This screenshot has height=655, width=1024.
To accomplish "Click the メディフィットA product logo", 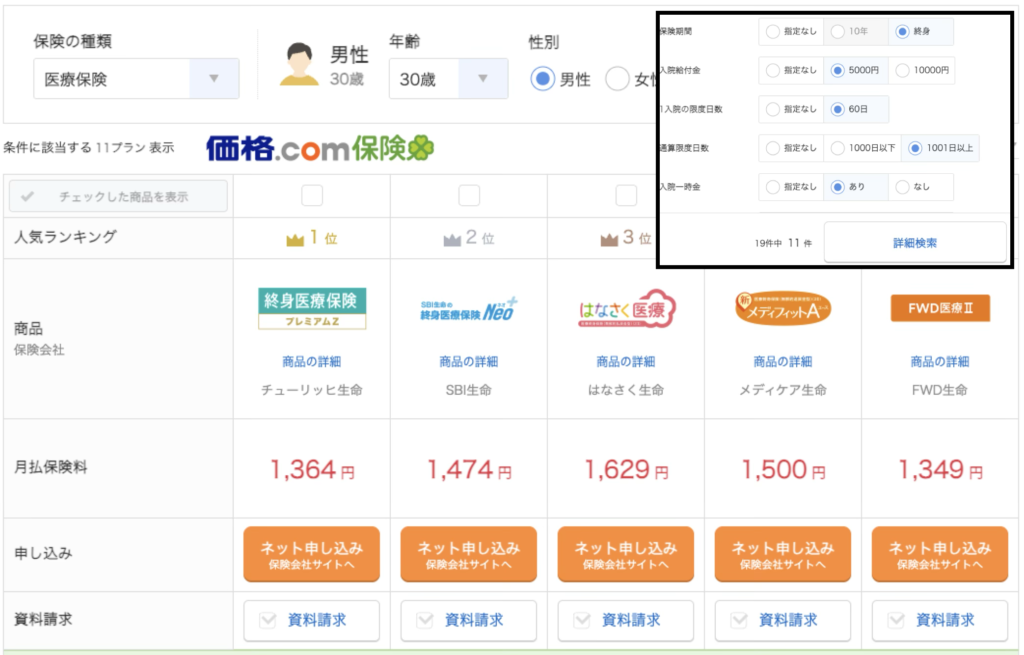I will (x=783, y=309).
